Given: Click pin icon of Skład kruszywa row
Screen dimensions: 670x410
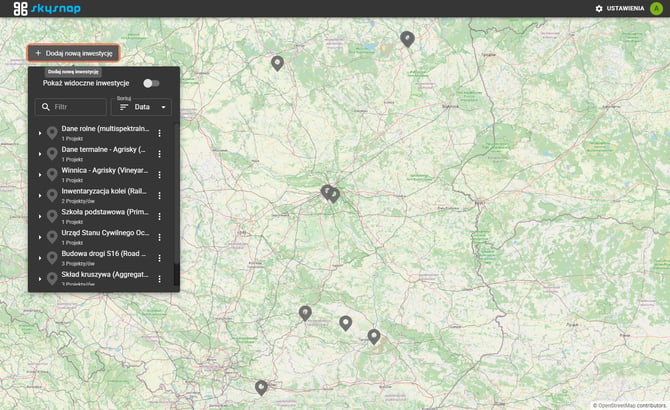Looking at the screenshot, I should [x=52, y=279].
